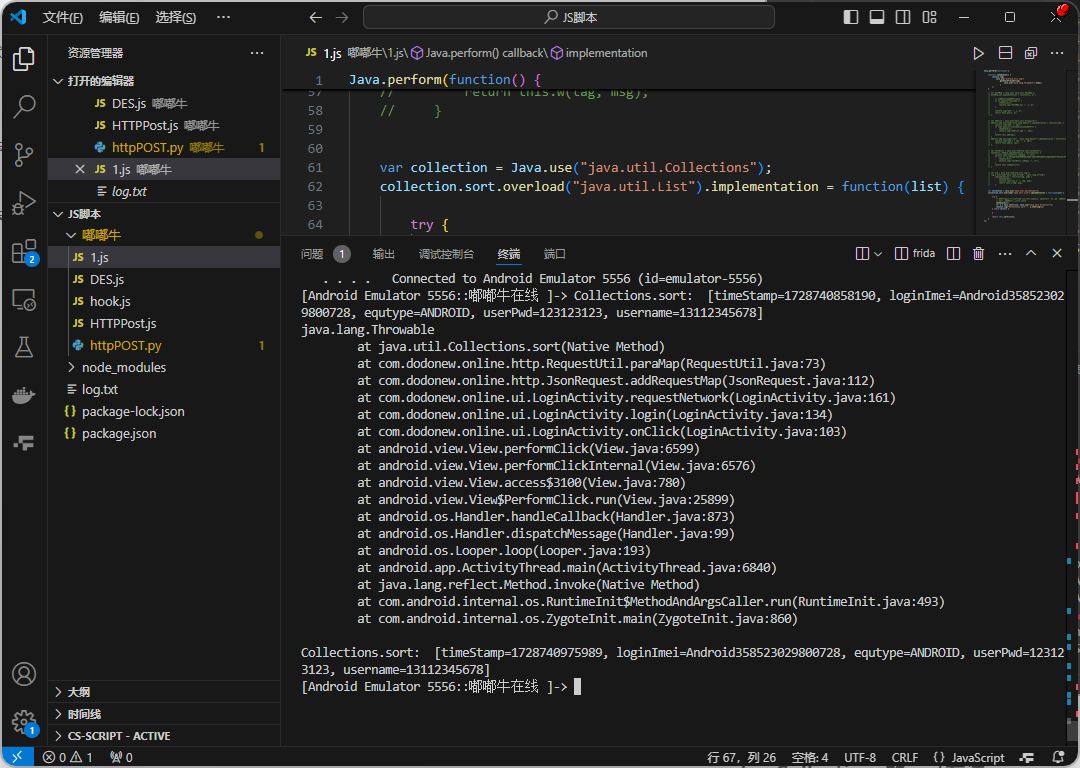Toggle secondary sidebar layout button
Viewport: 1080px width, 768px height.
903,17
